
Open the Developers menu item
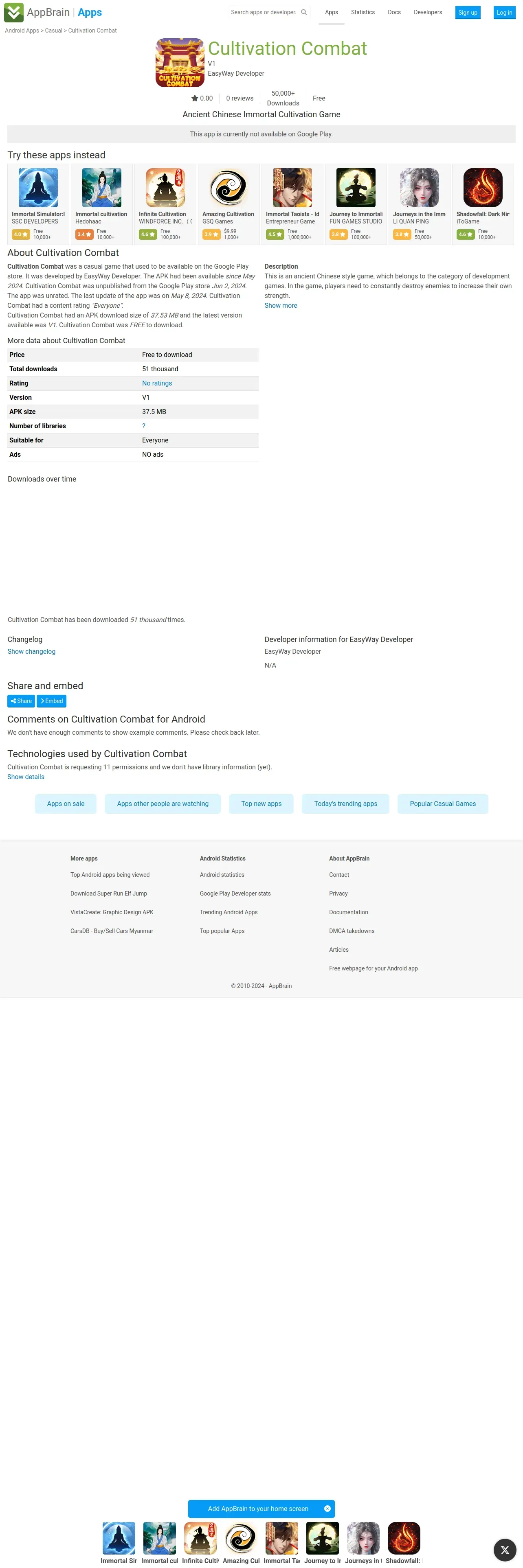pos(428,12)
